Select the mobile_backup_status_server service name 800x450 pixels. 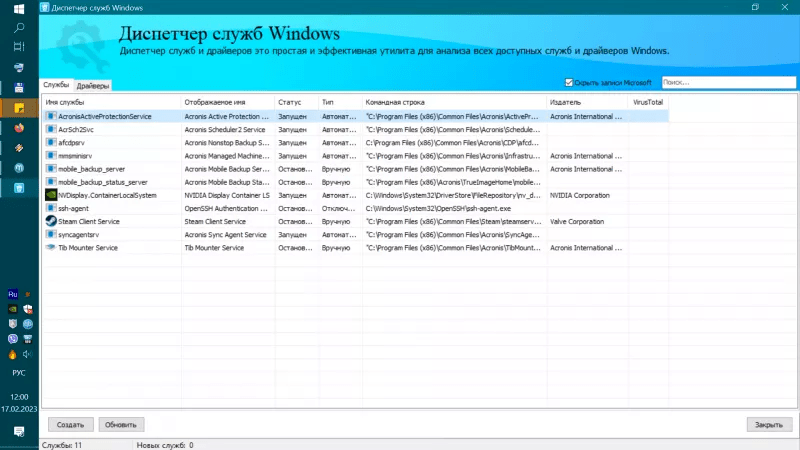[103, 182]
